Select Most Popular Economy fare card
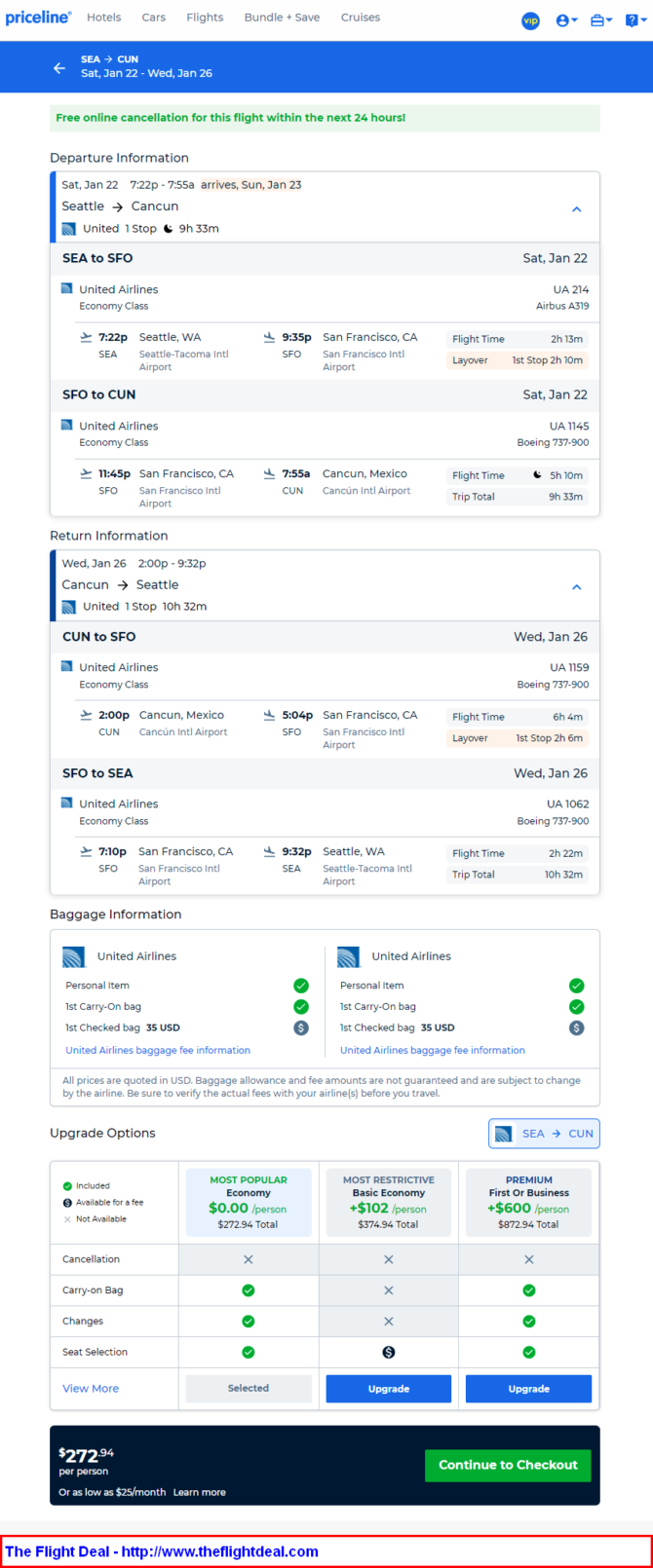Screen dimensions: 653x1568 click(249, 1202)
